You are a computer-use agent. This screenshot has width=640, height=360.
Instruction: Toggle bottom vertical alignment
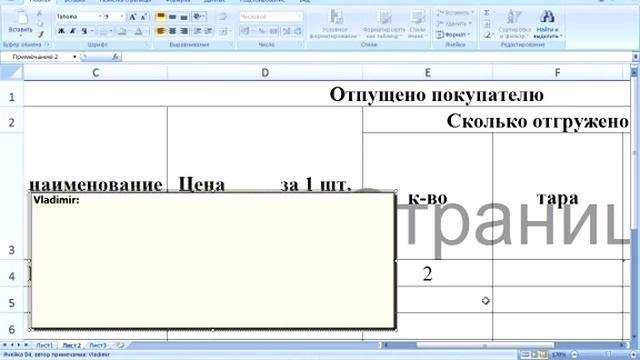pyautogui.click(x=184, y=17)
